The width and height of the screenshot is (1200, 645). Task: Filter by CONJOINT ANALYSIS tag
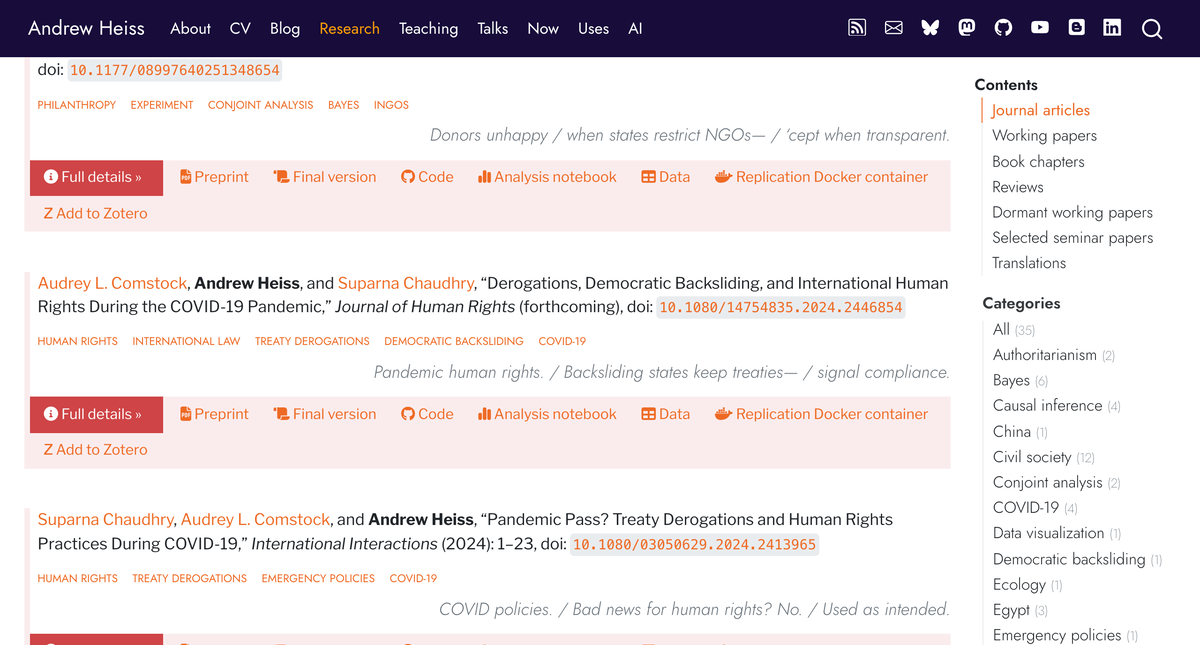[260, 105]
